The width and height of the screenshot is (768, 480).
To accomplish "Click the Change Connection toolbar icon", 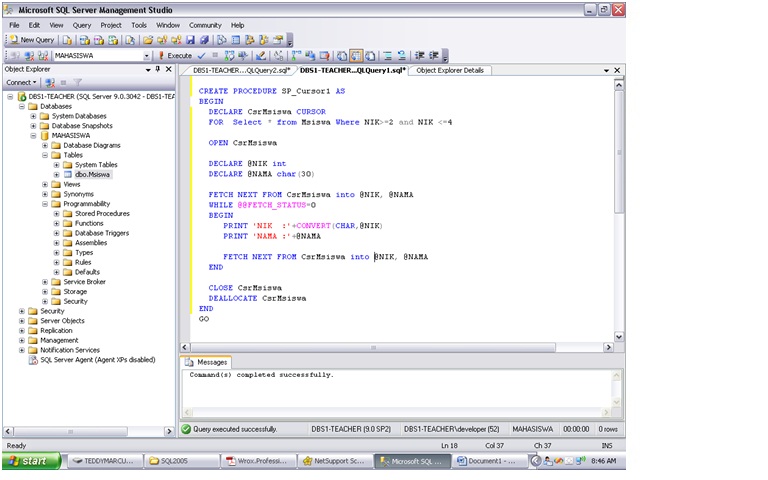I will pos(43,55).
